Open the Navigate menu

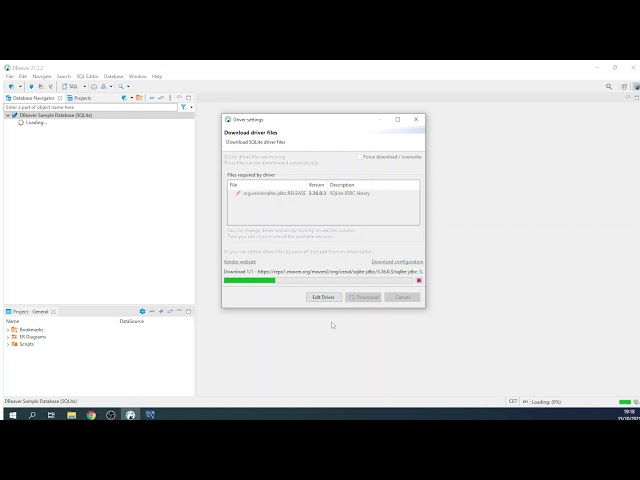42,76
